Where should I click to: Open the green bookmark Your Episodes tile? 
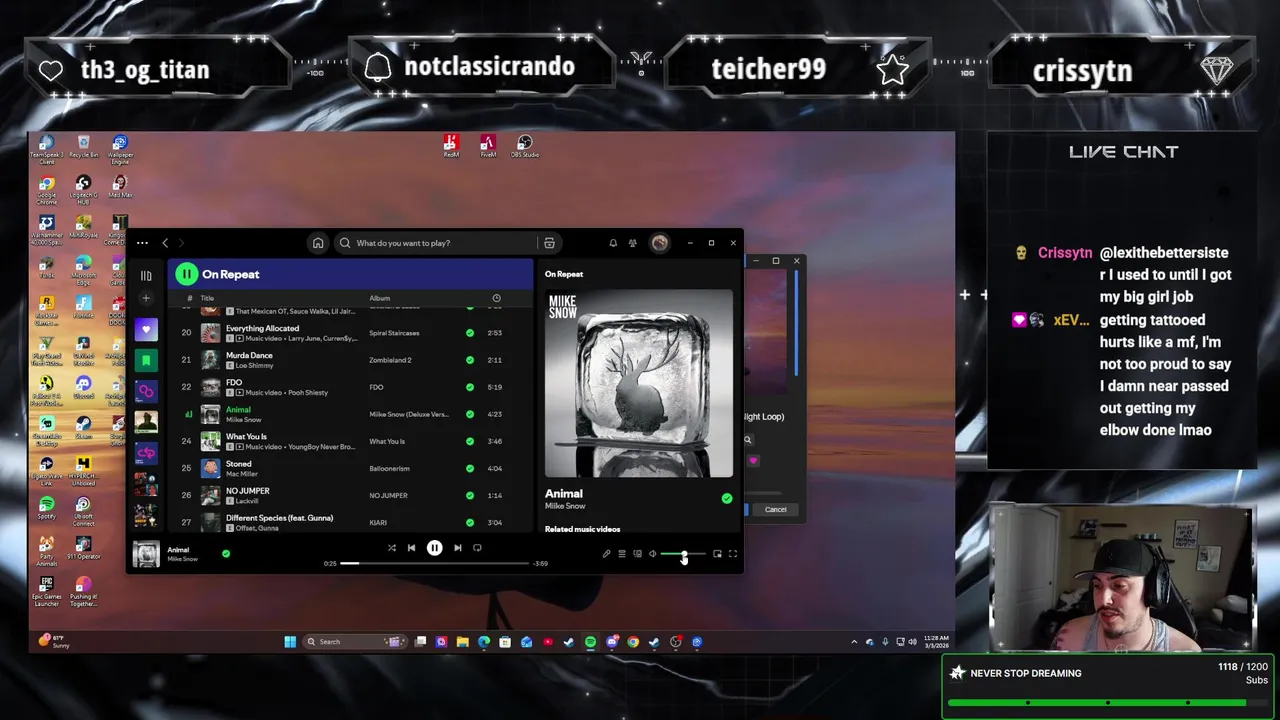tap(146, 360)
